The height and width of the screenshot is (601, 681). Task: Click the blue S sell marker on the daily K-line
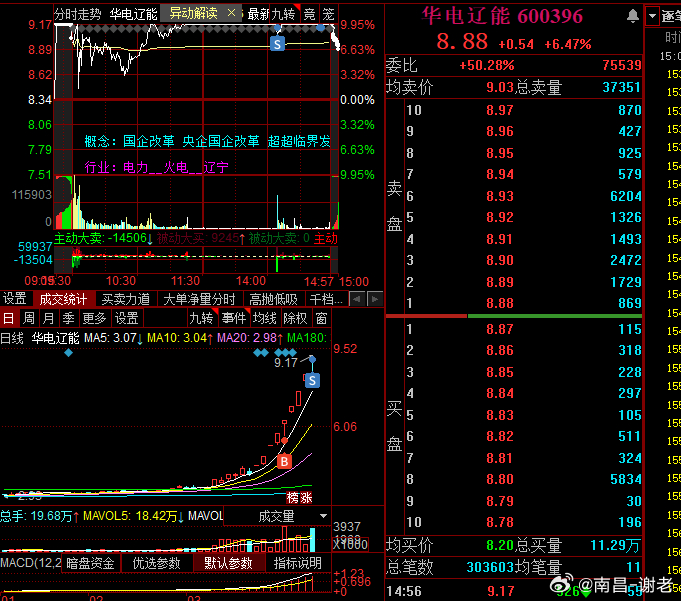pos(312,381)
